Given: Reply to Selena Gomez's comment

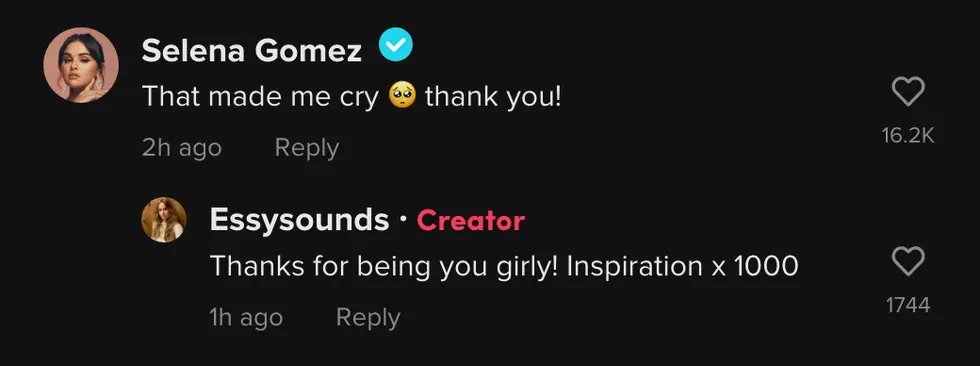Looking at the screenshot, I should pos(307,148).
